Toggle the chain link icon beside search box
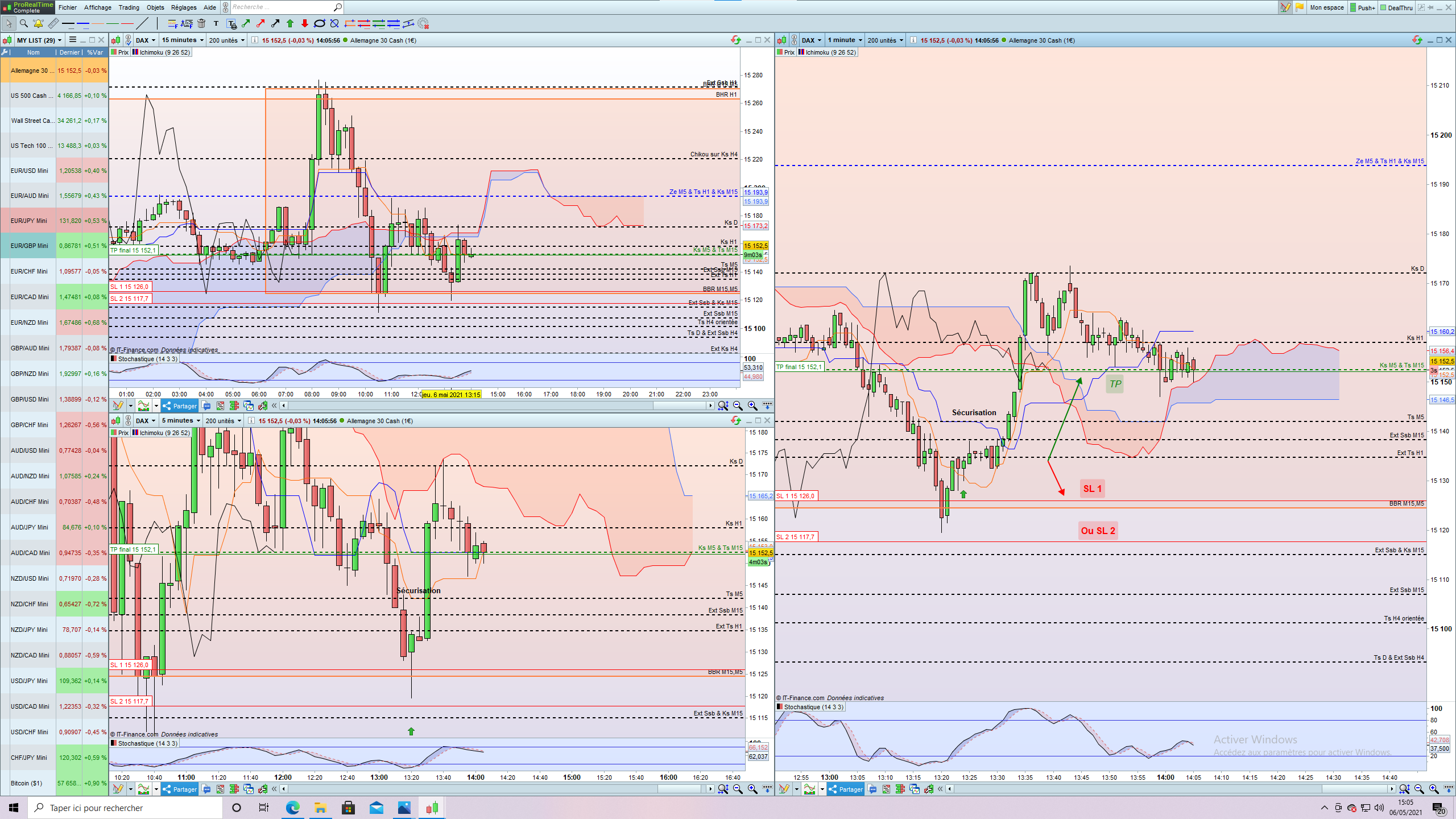Screen dimensions: 1456x819 [225, 7]
